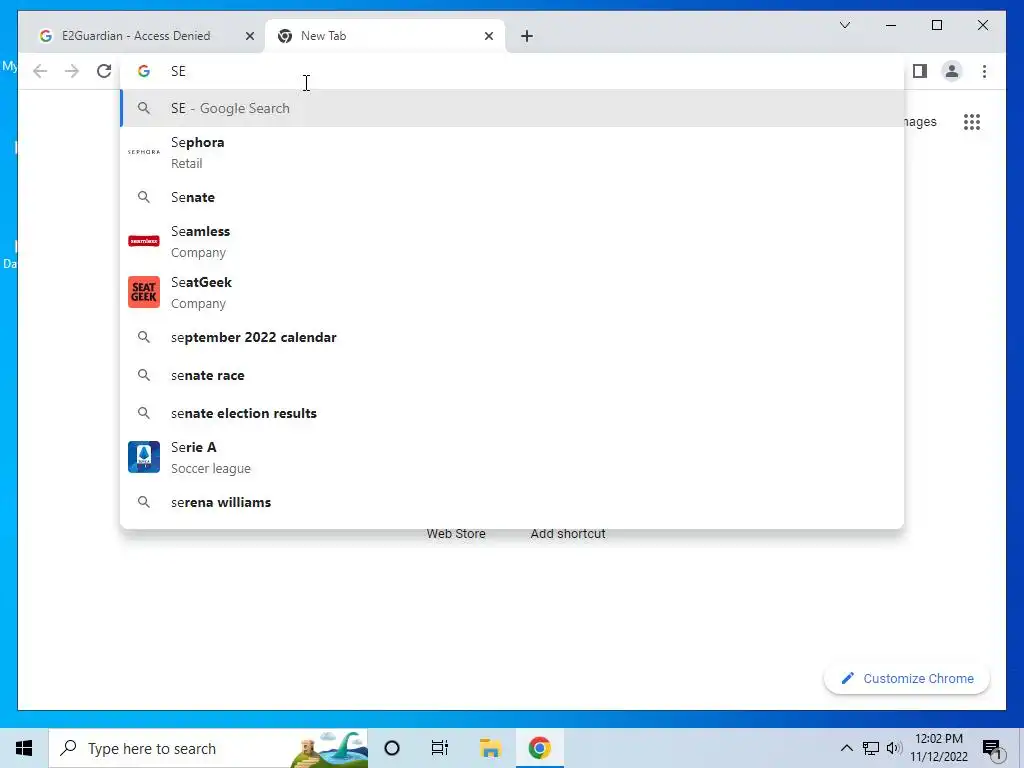Viewport: 1024px width, 768px height.
Task: Click the browser Back arrow
Action: click(x=40, y=71)
